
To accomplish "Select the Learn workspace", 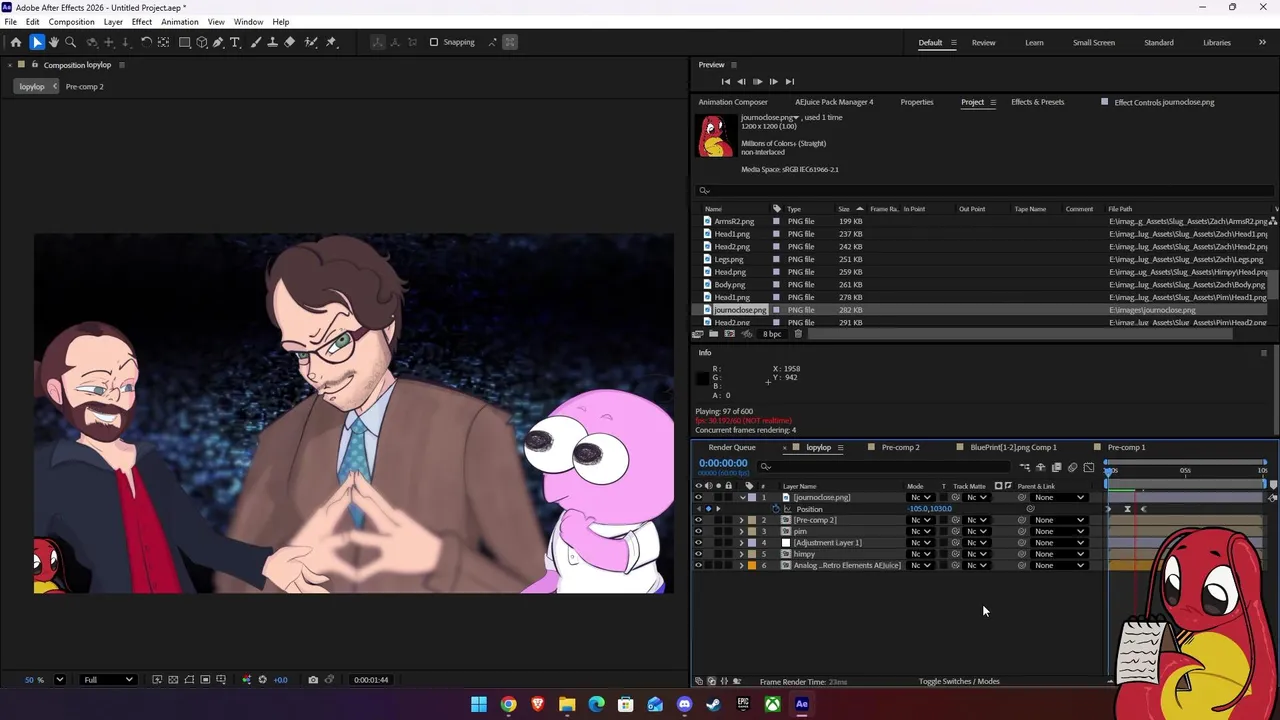I will (1034, 42).
